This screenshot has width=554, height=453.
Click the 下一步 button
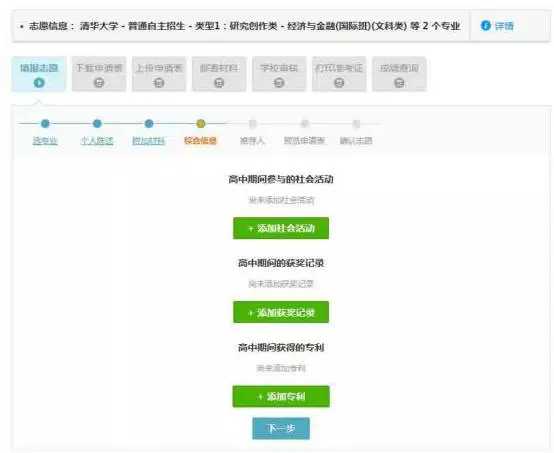[x=281, y=428]
